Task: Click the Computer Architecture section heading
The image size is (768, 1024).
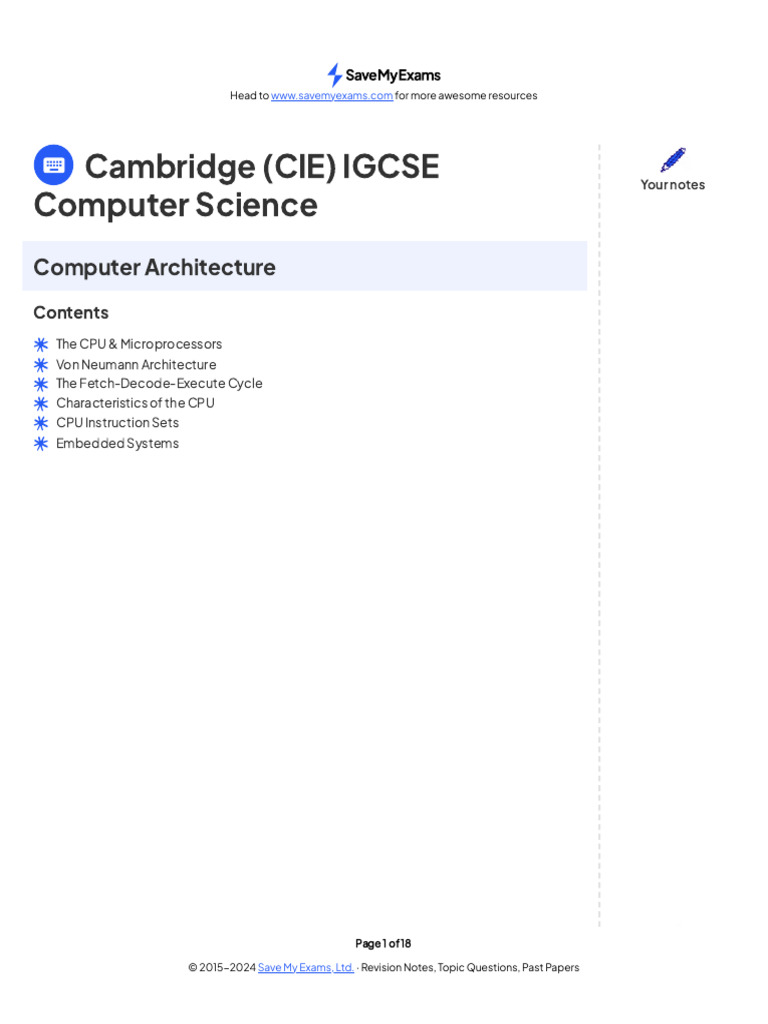Action: pos(154,267)
